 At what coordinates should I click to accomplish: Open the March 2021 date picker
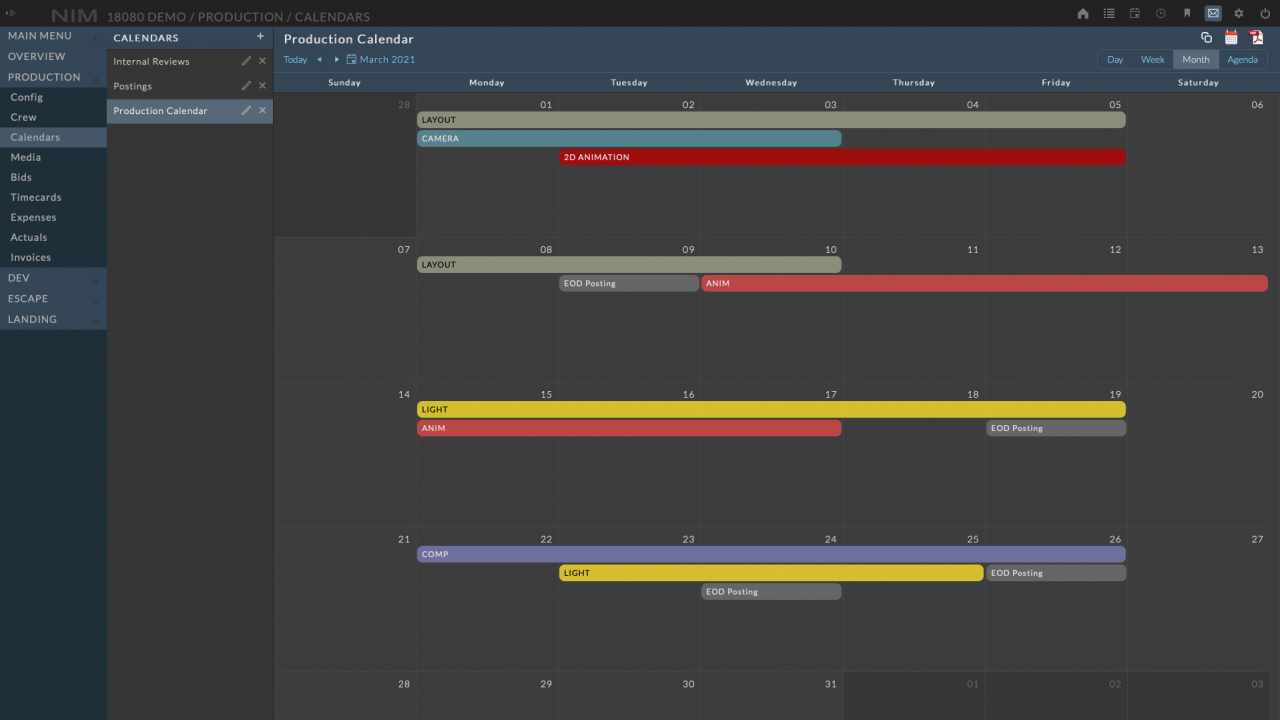coord(381,60)
